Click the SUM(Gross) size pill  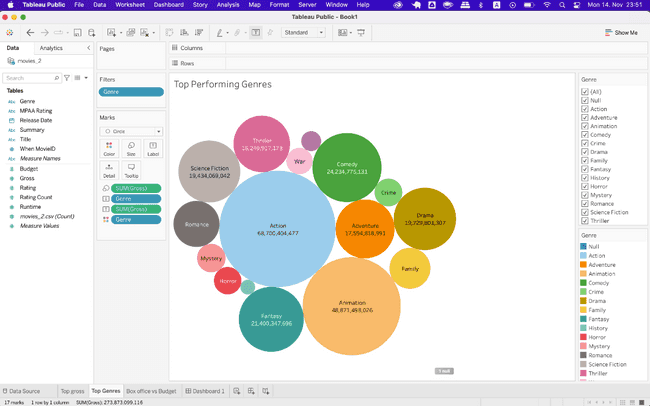click(x=136, y=188)
